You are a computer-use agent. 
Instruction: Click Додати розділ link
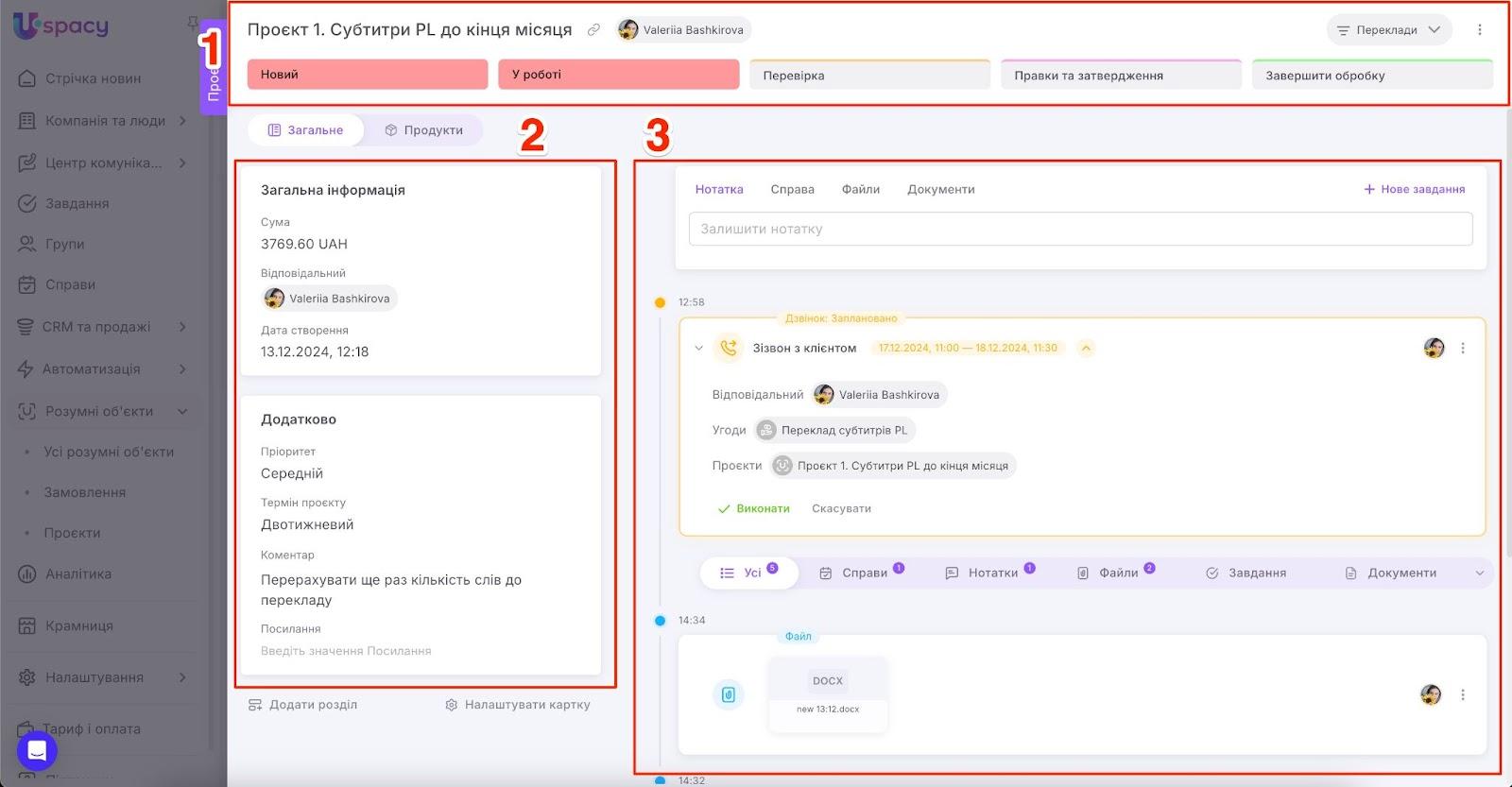(x=302, y=705)
